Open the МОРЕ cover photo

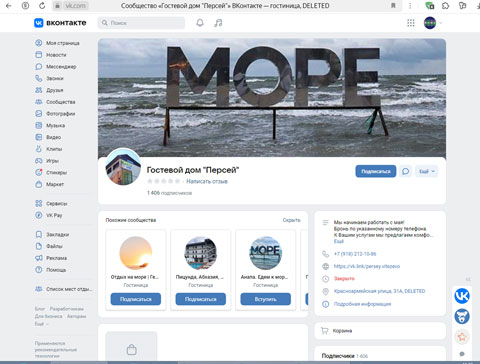[x=272, y=97]
